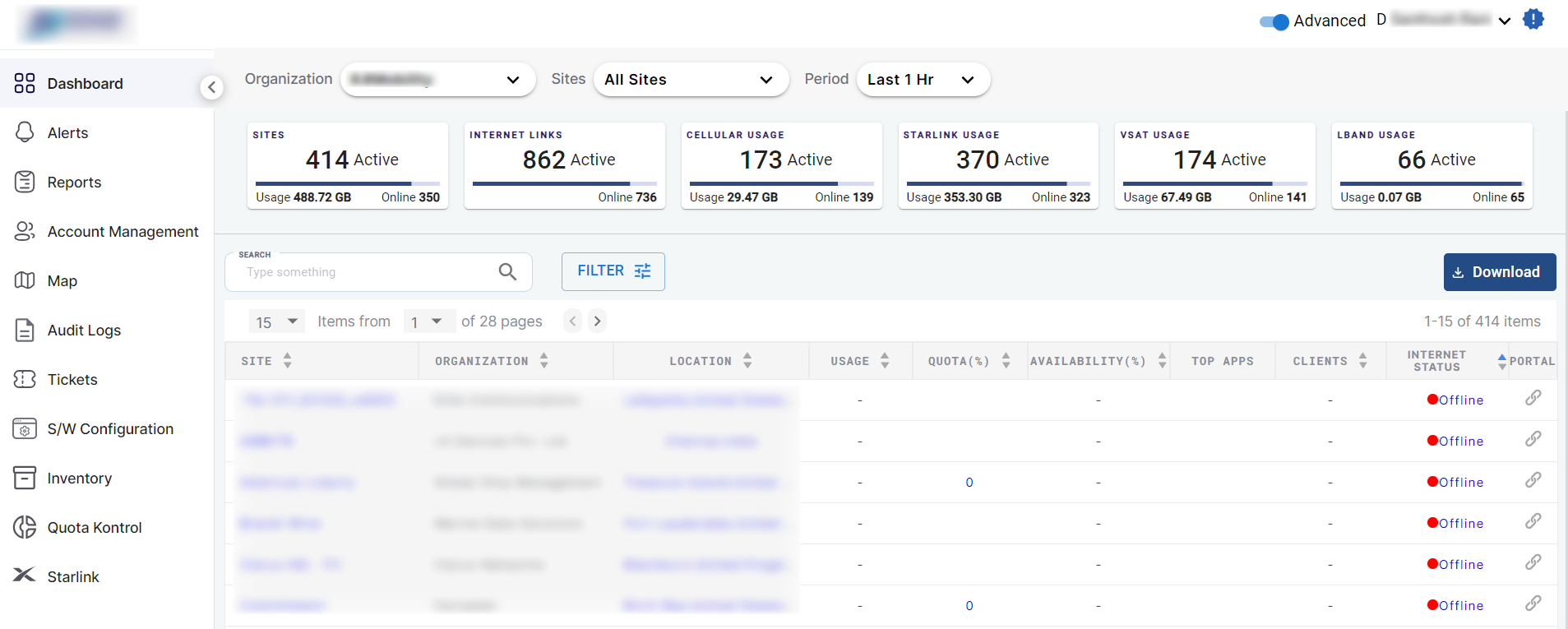Change the Last 1 Hr period

click(923, 80)
